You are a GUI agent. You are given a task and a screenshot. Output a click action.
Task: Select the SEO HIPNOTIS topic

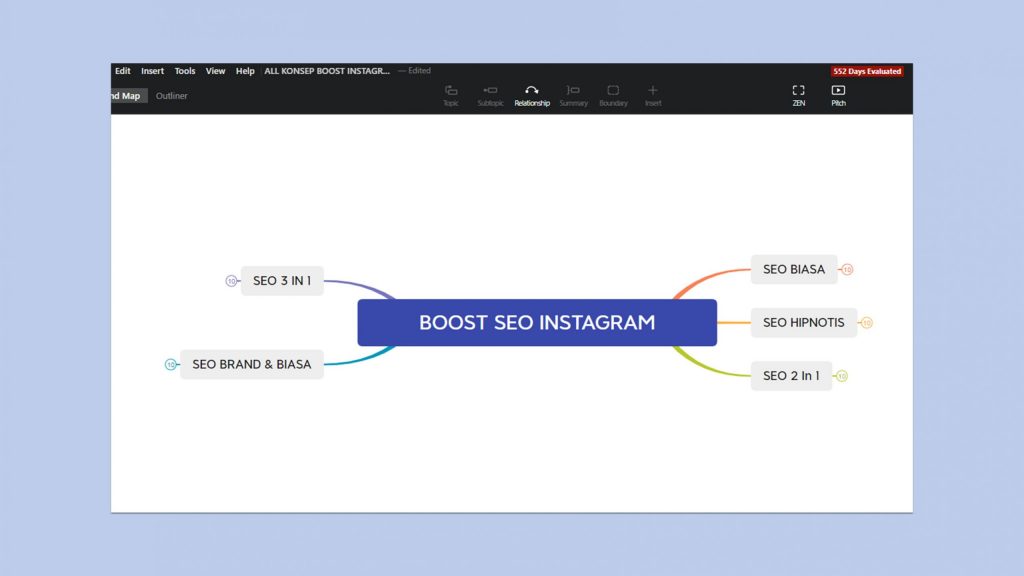803,323
